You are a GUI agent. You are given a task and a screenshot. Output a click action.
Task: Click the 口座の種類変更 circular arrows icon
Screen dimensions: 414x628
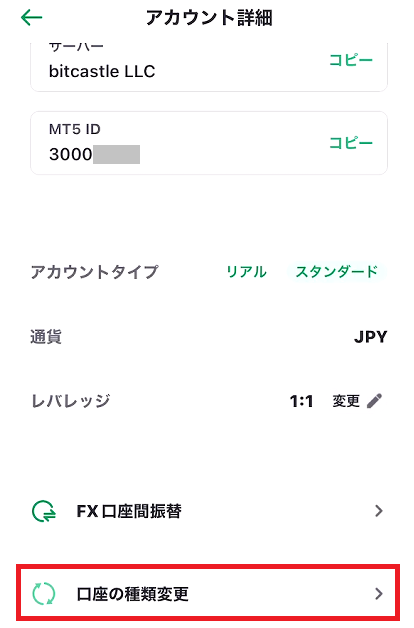44,594
